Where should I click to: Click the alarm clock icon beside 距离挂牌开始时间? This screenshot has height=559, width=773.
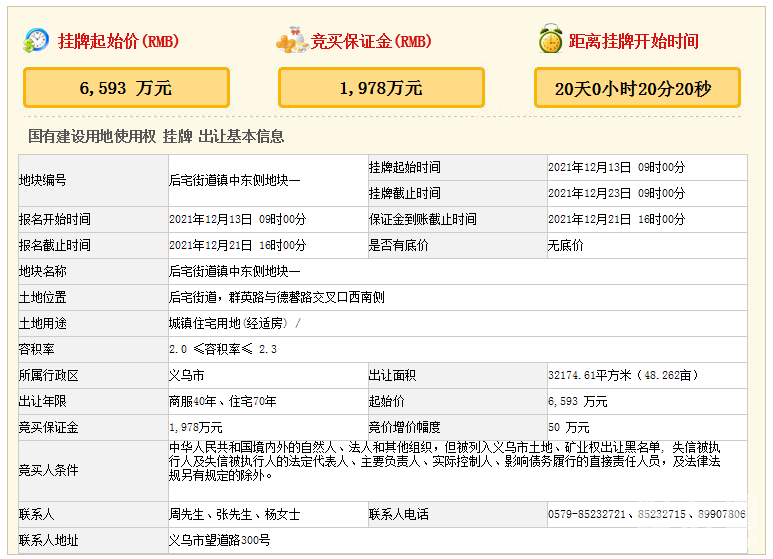550,41
